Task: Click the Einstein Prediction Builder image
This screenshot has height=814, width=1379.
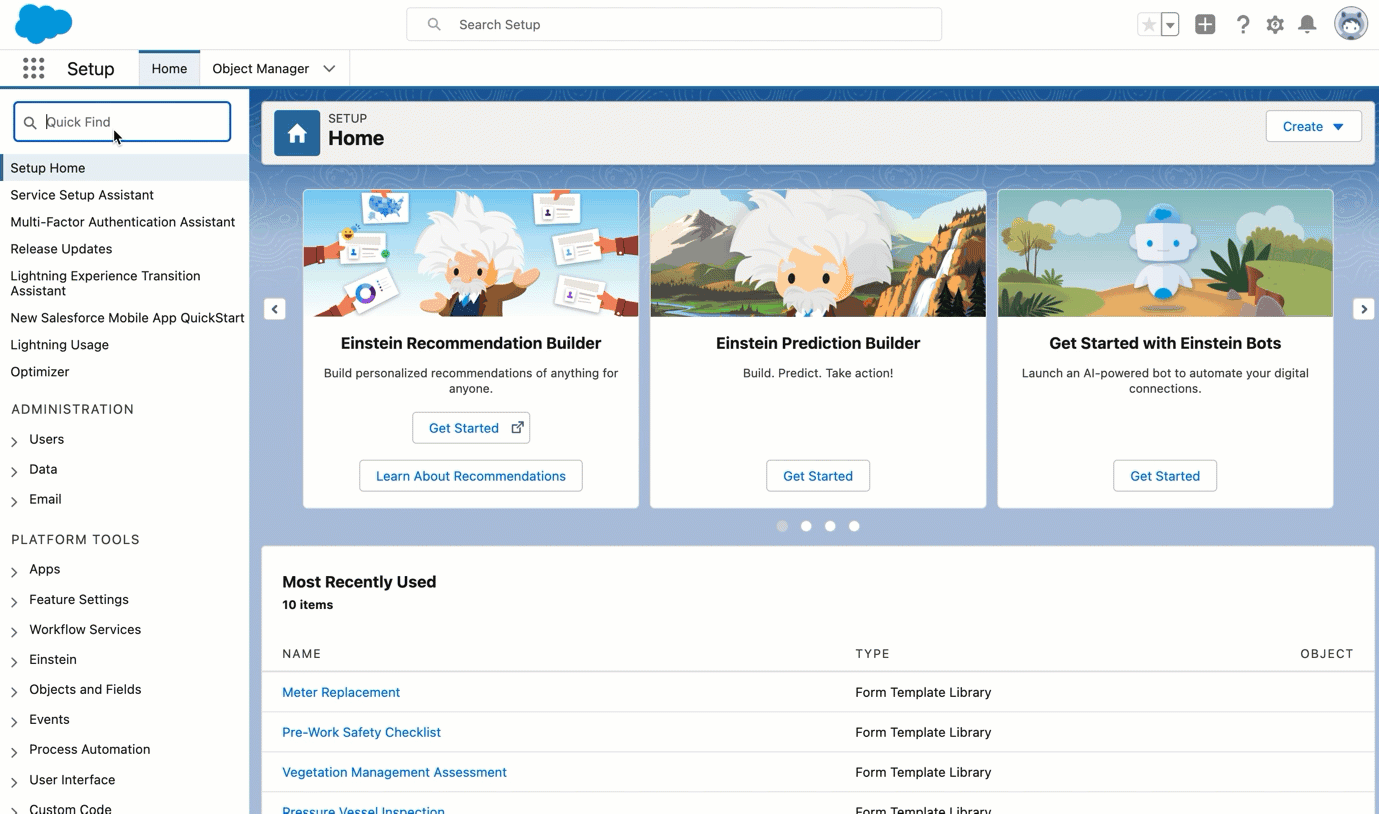Action: pos(818,253)
